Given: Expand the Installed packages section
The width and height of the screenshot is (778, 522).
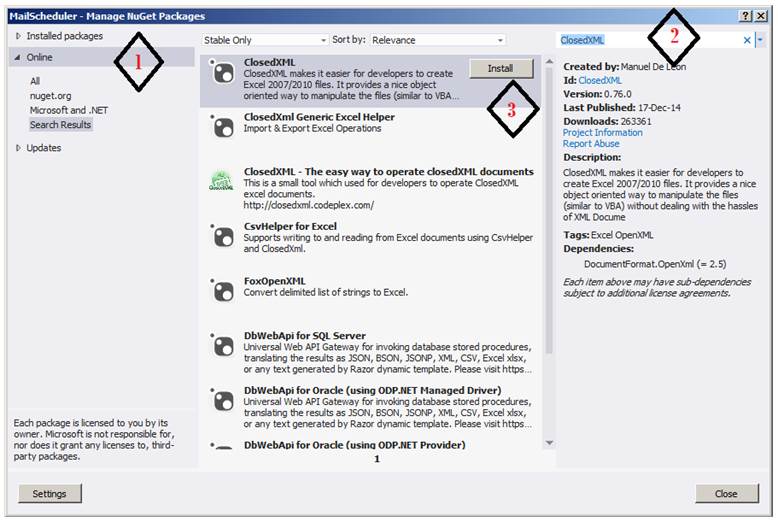Looking at the screenshot, I should click(x=18, y=36).
